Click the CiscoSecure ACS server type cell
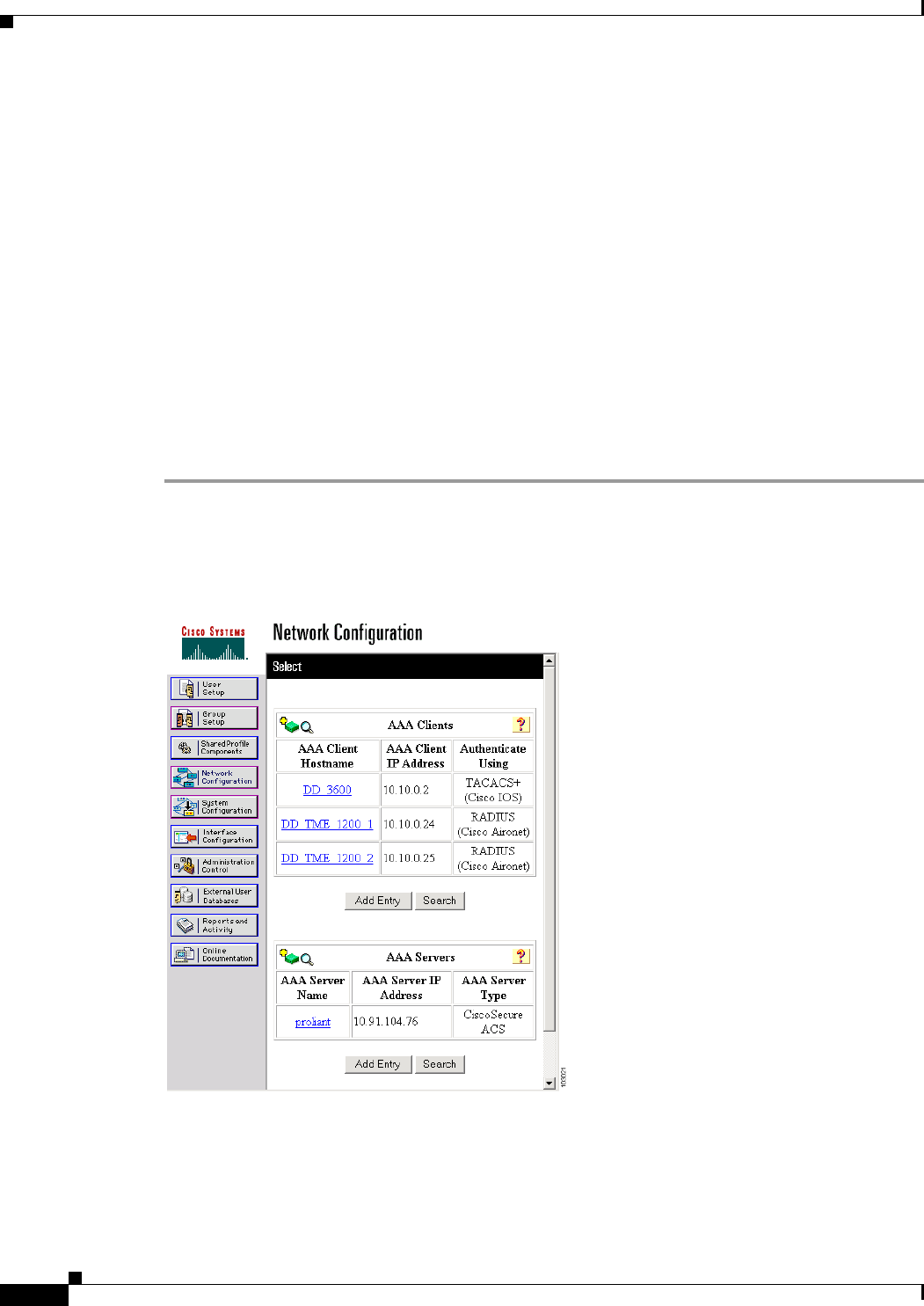 (x=493, y=1022)
